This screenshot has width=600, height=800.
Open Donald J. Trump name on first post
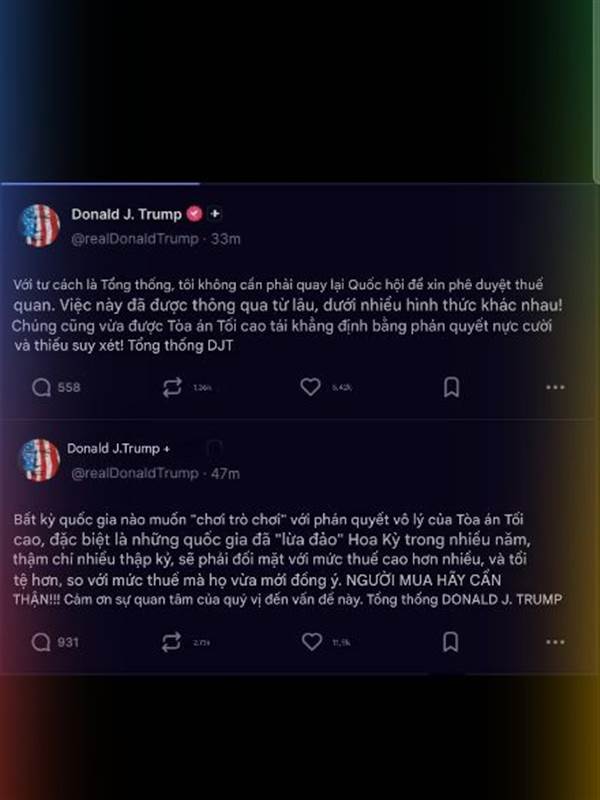126,214
